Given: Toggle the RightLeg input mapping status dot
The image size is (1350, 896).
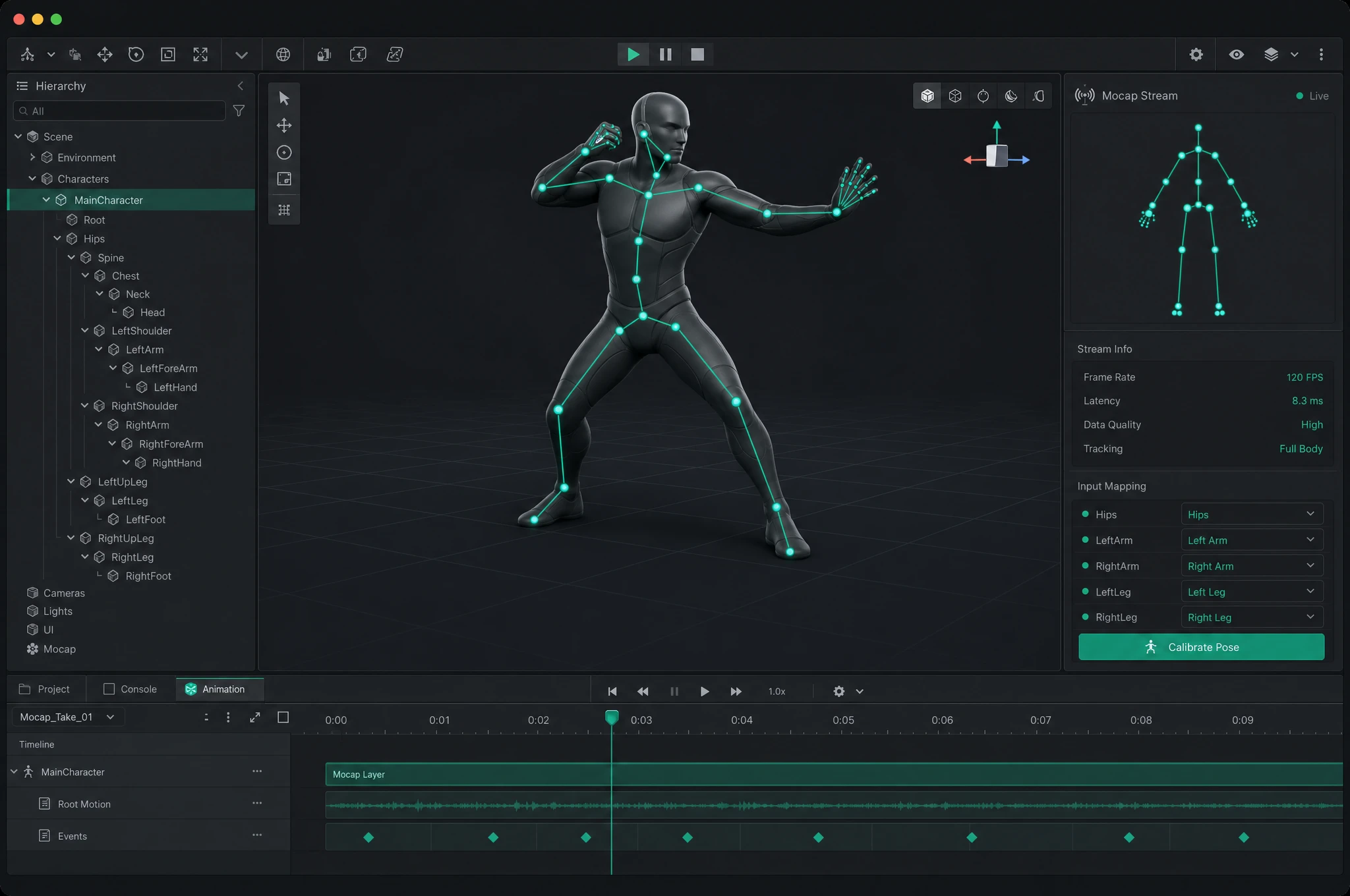Looking at the screenshot, I should tap(1085, 617).
